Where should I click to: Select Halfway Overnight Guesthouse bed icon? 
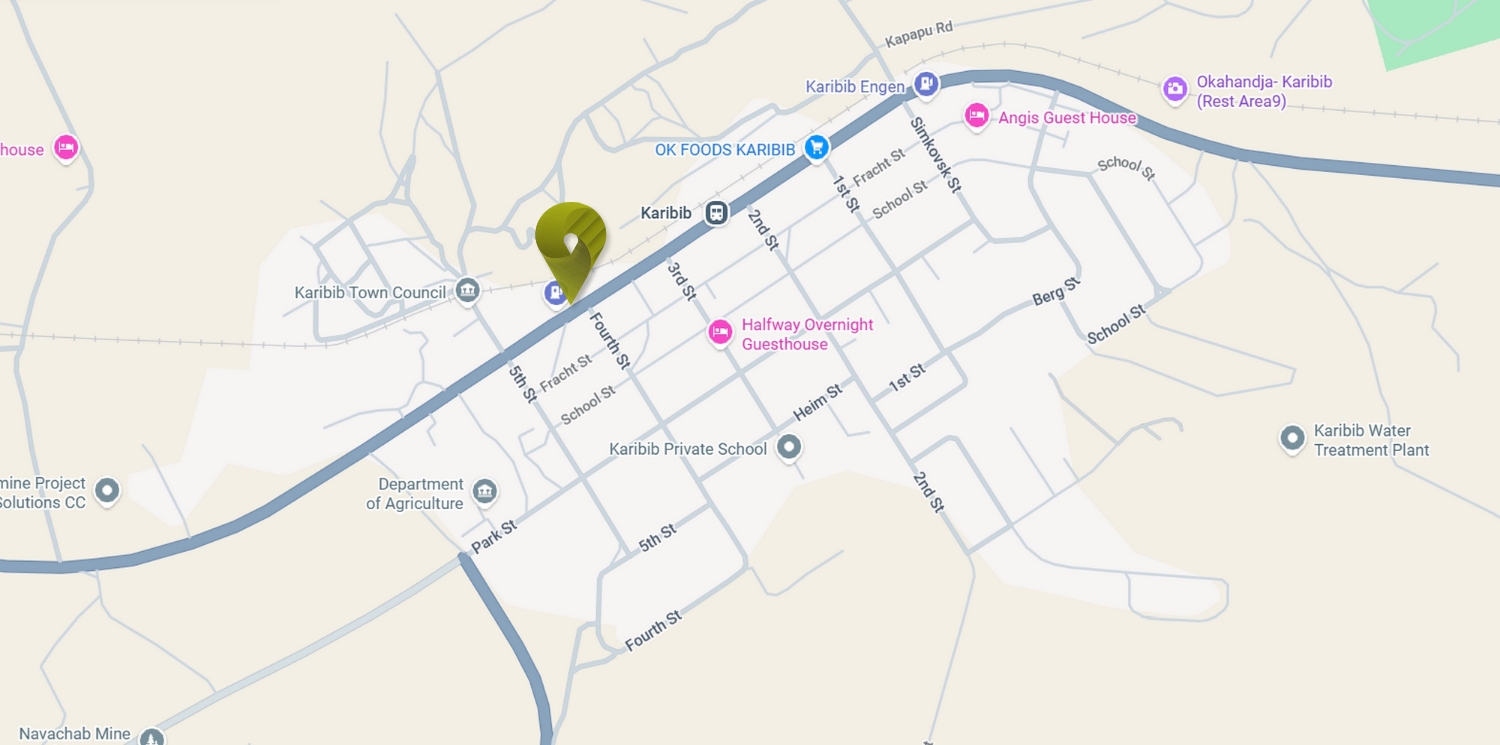click(720, 333)
